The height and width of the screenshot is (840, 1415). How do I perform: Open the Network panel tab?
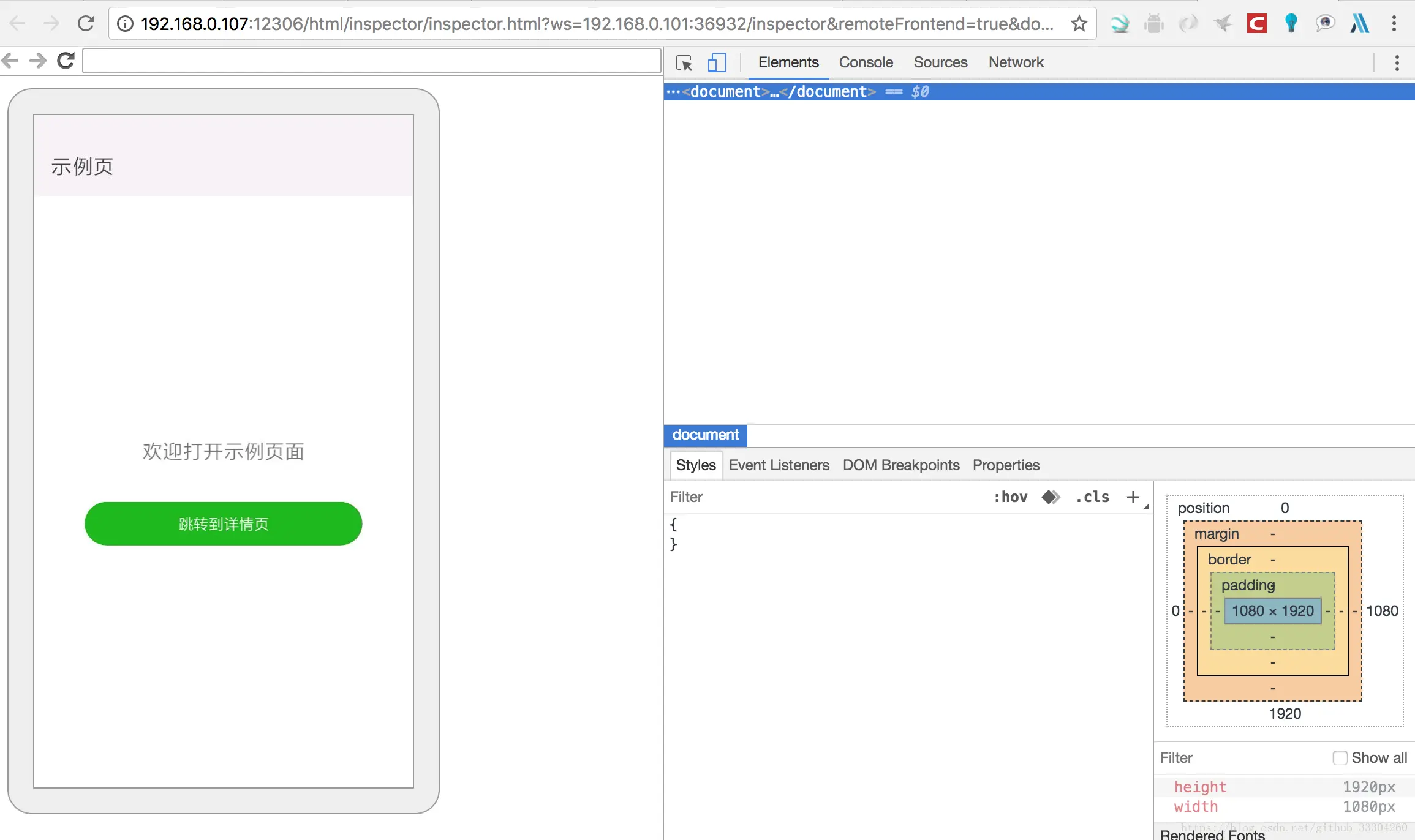click(x=1016, y=62)
